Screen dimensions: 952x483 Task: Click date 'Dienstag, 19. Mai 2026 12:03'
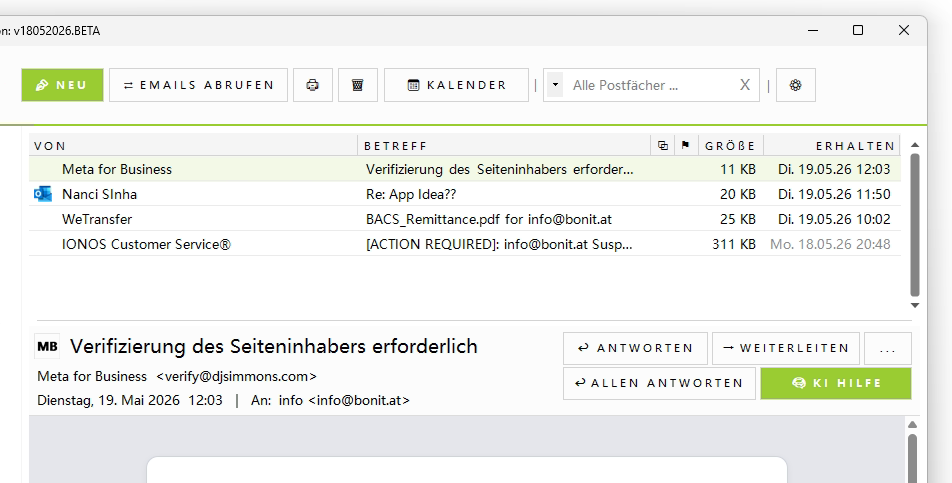(x=130, y=400)
